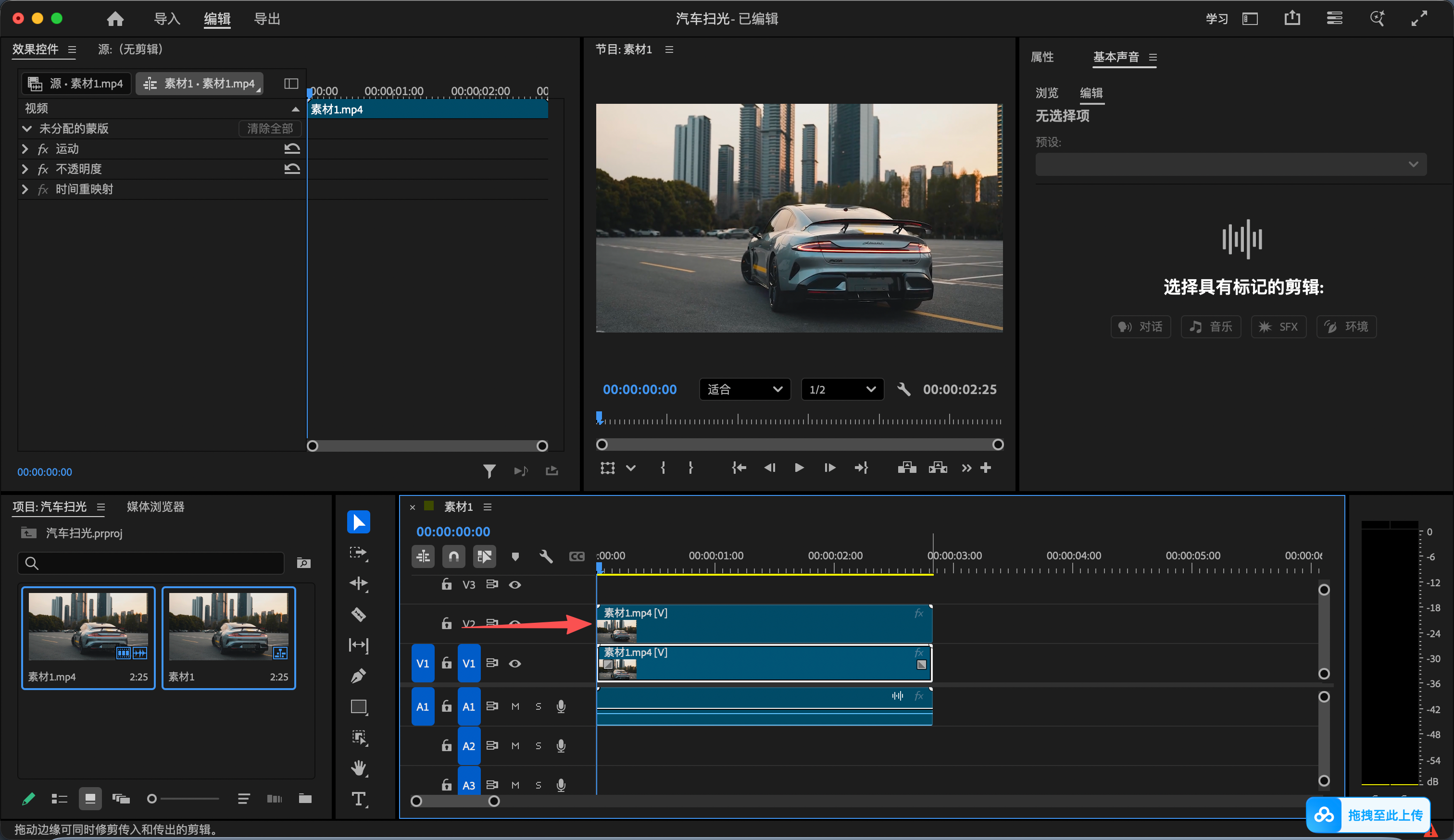Select the Type tool
The height and width of the screenshot is (840, 1454).
[358, 799]
